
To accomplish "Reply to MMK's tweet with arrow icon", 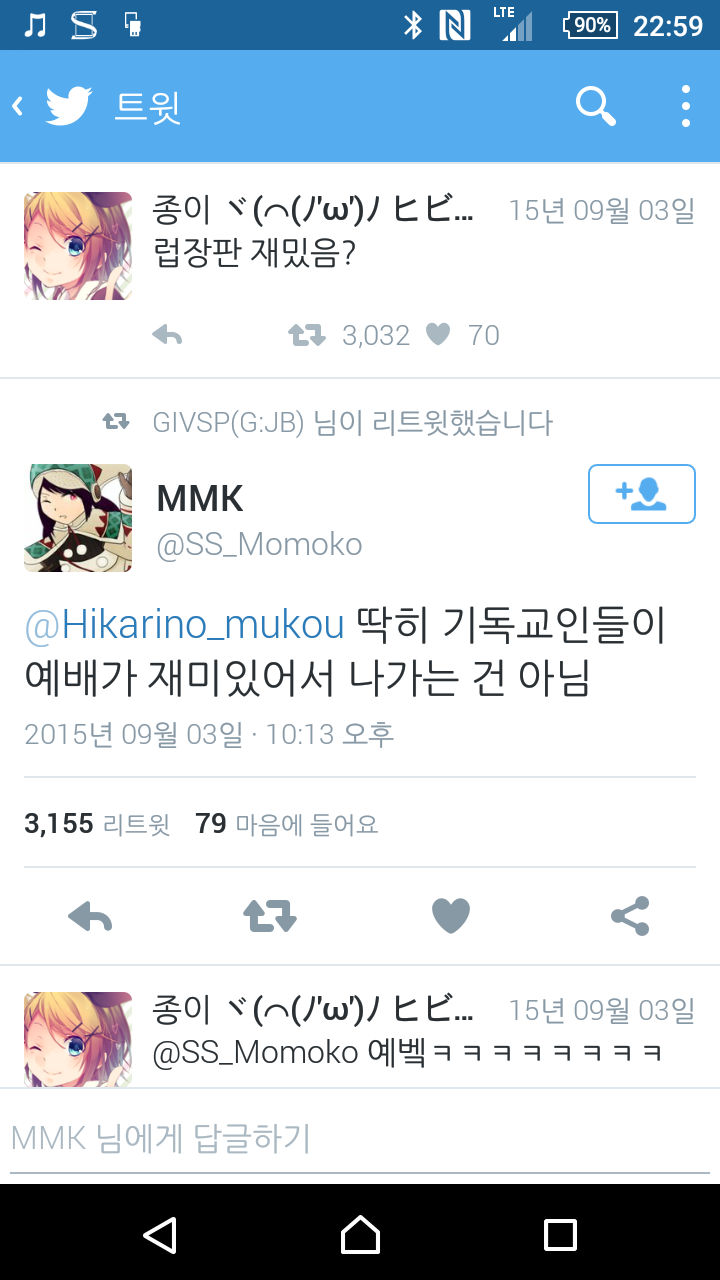I will [90, 916].
